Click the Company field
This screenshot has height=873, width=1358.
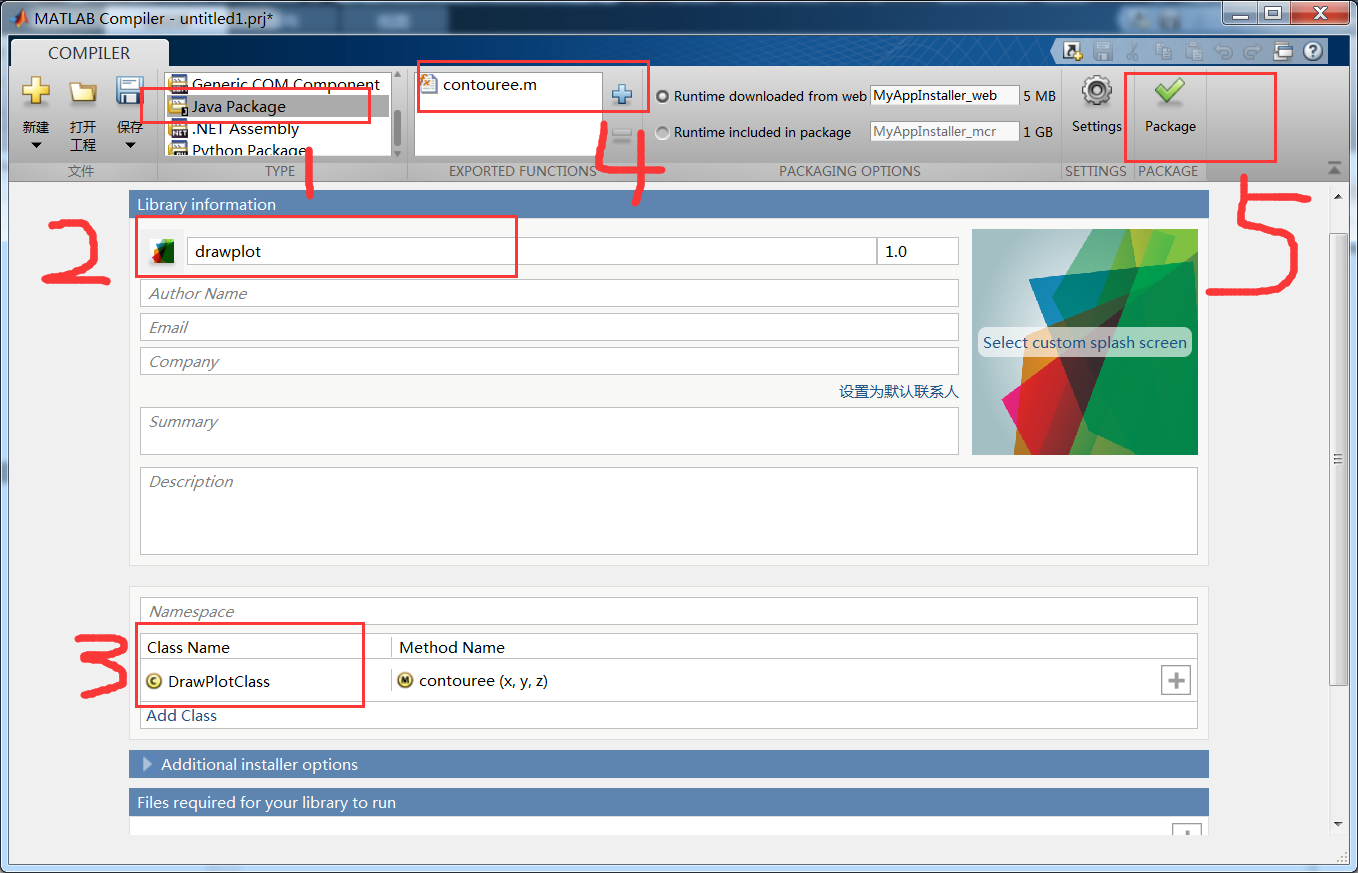(x=549, y=361)
